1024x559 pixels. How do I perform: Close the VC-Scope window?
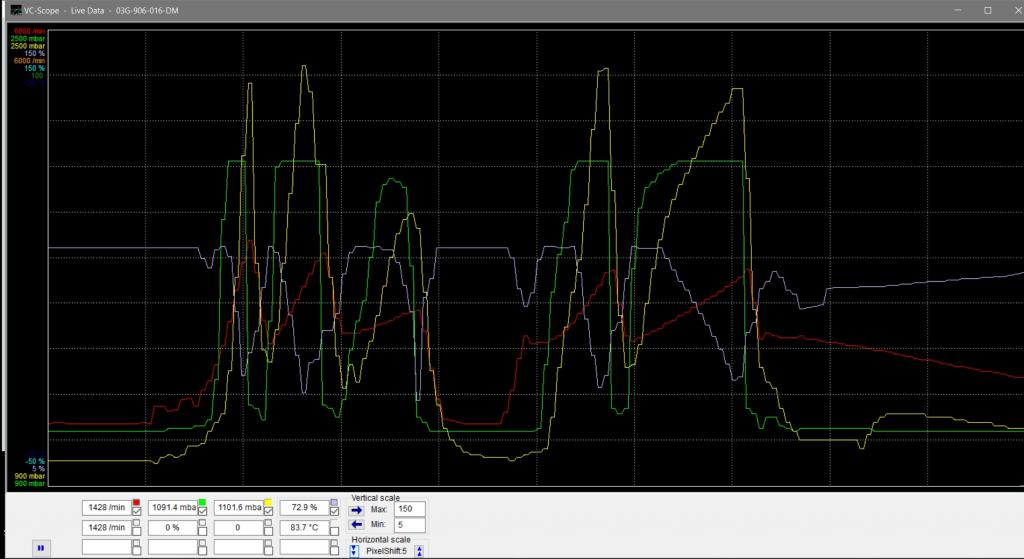tap(1017, 10)
